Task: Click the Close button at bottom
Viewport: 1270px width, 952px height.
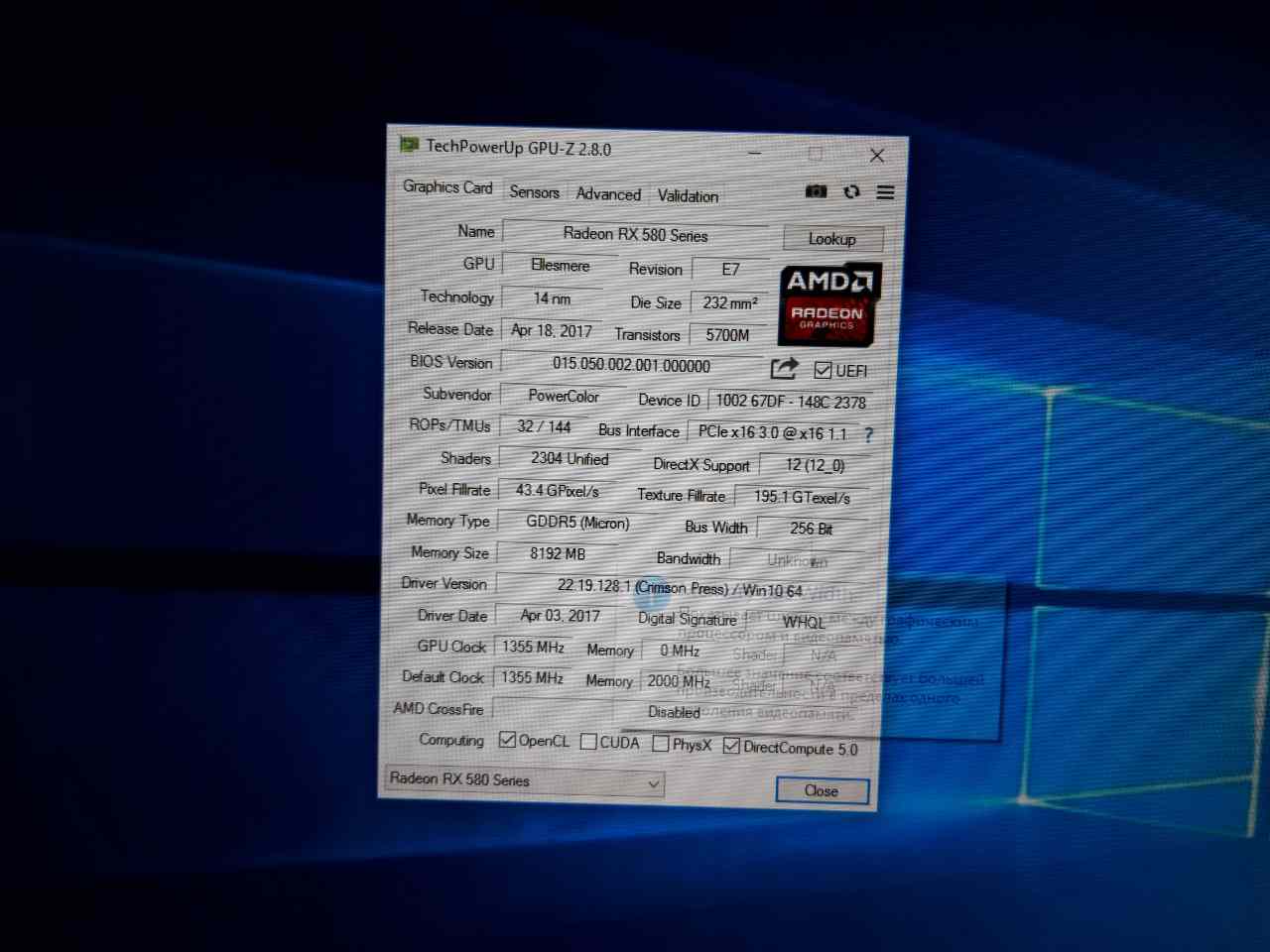Action: point(822,790)
